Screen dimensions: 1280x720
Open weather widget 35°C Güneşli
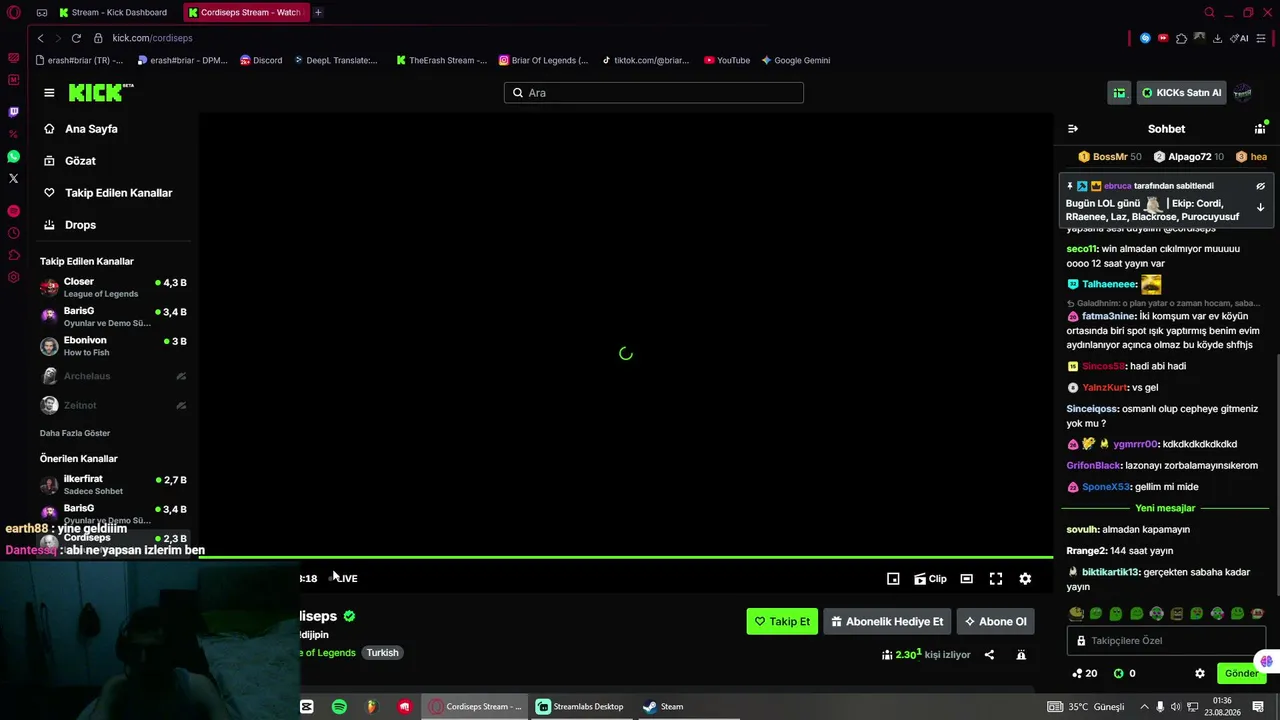pos(1087,707)
